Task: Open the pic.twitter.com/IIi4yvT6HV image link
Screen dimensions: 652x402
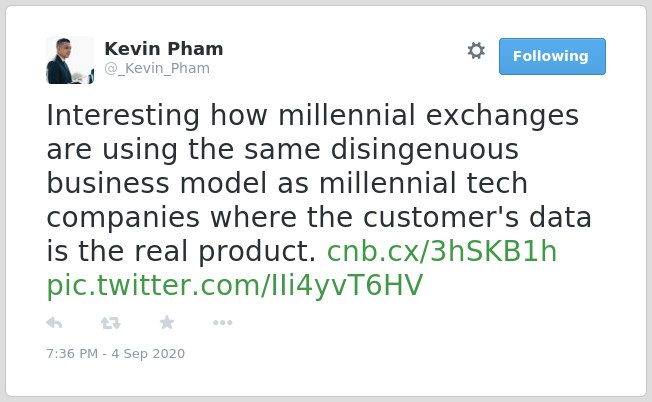Action: click(235, 286)
